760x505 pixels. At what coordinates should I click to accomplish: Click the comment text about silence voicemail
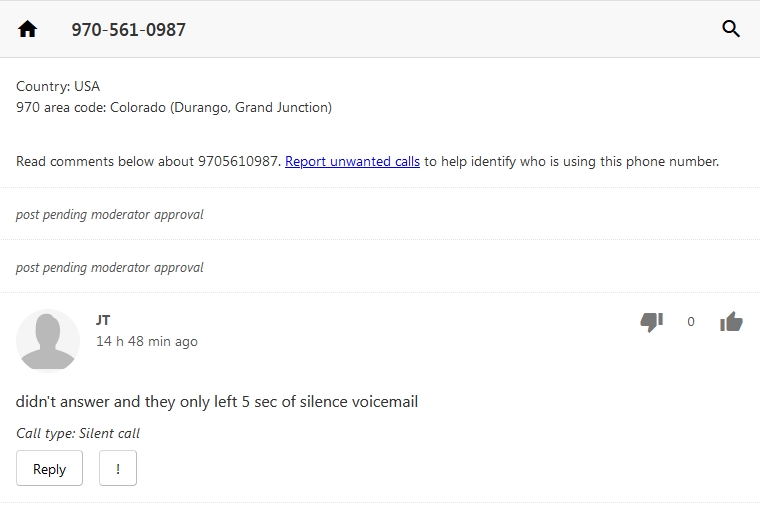[x=217, y=402]
